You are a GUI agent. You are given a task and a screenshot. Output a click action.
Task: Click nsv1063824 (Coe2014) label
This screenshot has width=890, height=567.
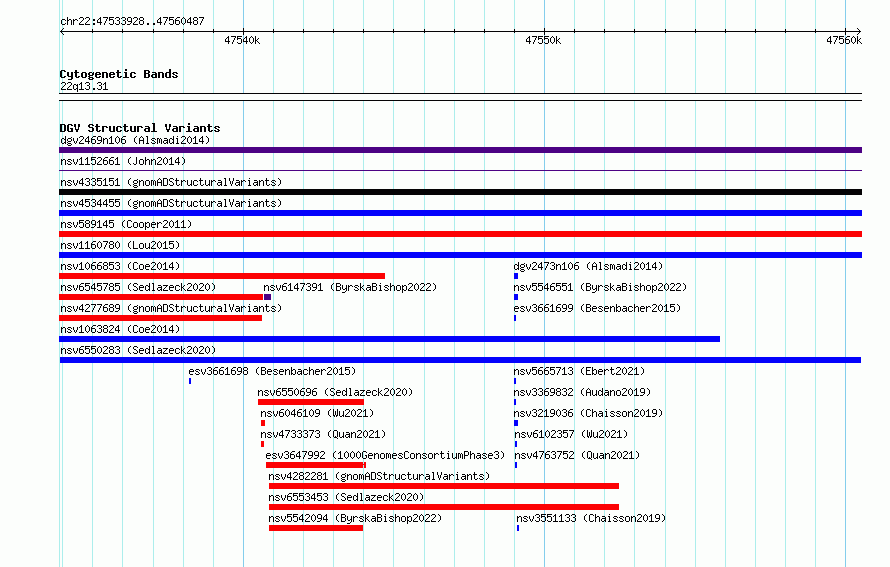(120, 329)
